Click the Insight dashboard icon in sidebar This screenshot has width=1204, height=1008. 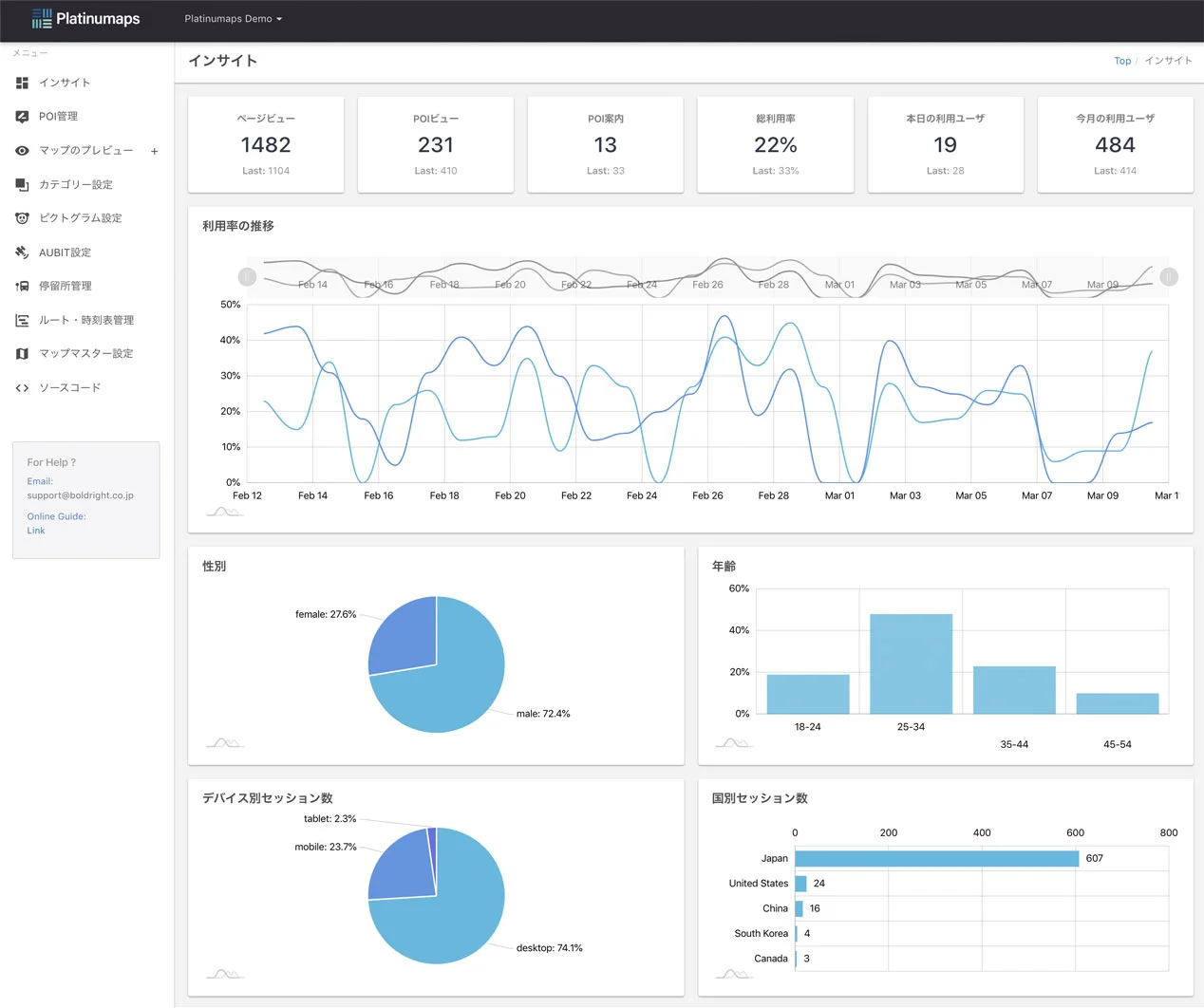(x=22, y=83)
